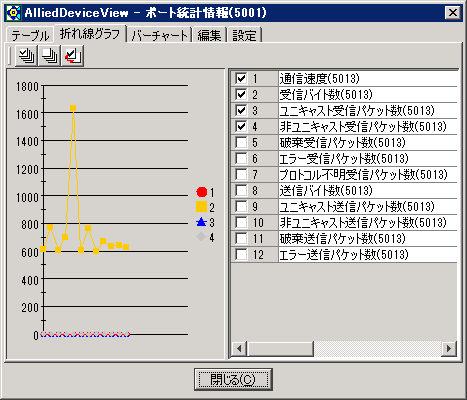Screen dimensions: 467x400
Task: Click the yellow square legend swatch for series 2
Action: 202,207
